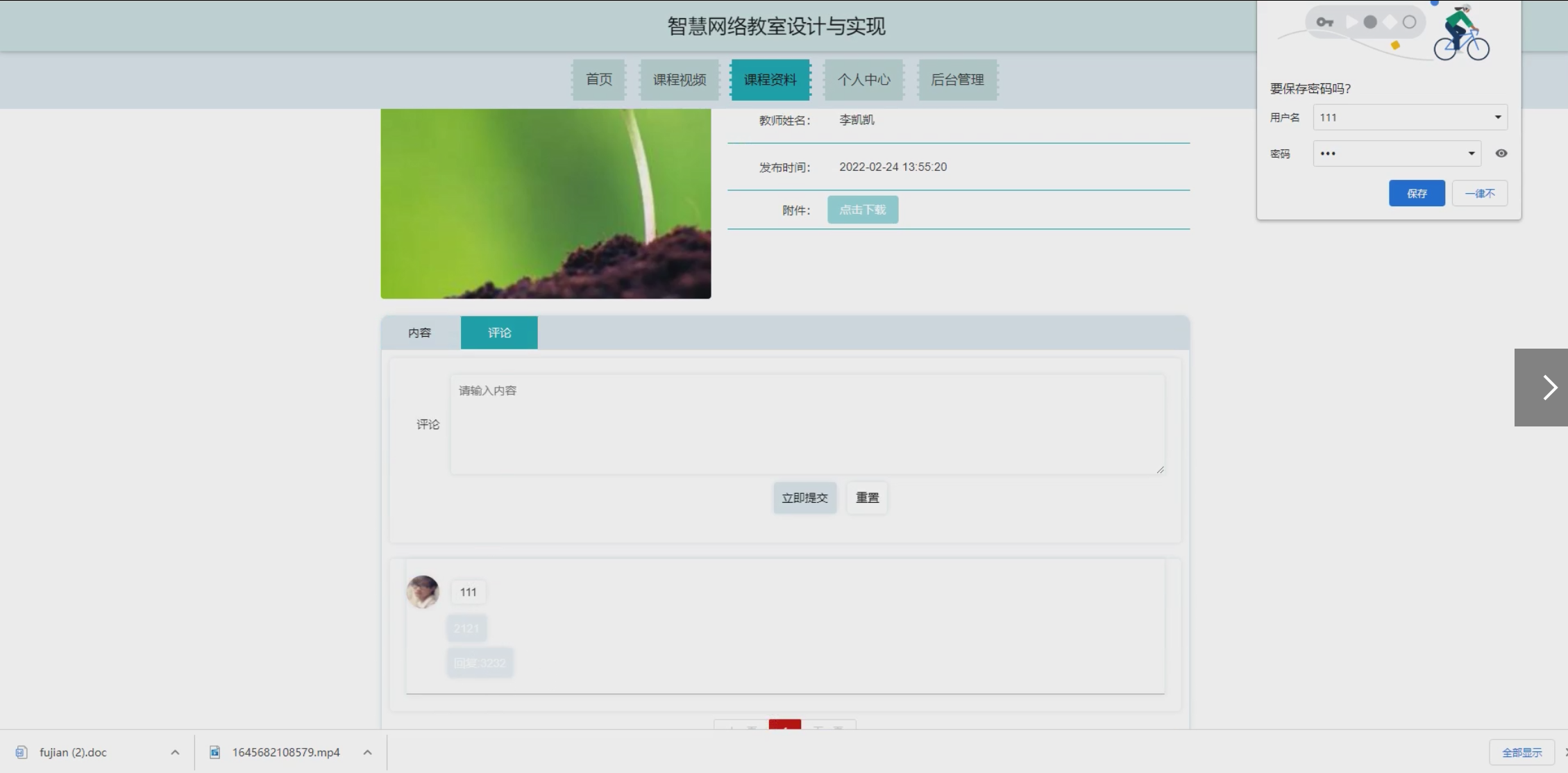Click inside the comment text area
Image resolution: width=1568 pixels, height=773 pixels.
807,425
